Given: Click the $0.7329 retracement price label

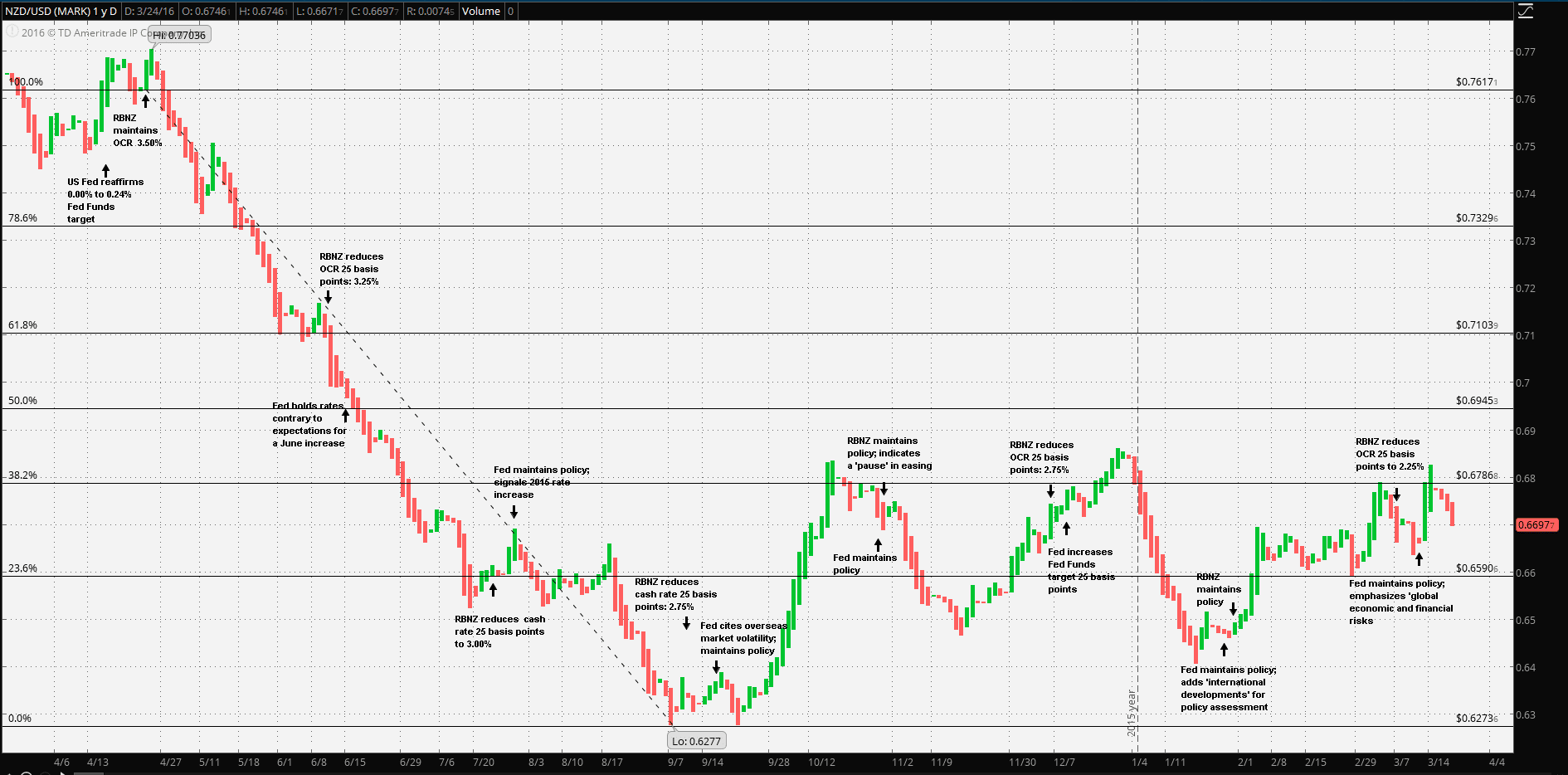Looking at the screenshot, I should [x=1477, y=218].
